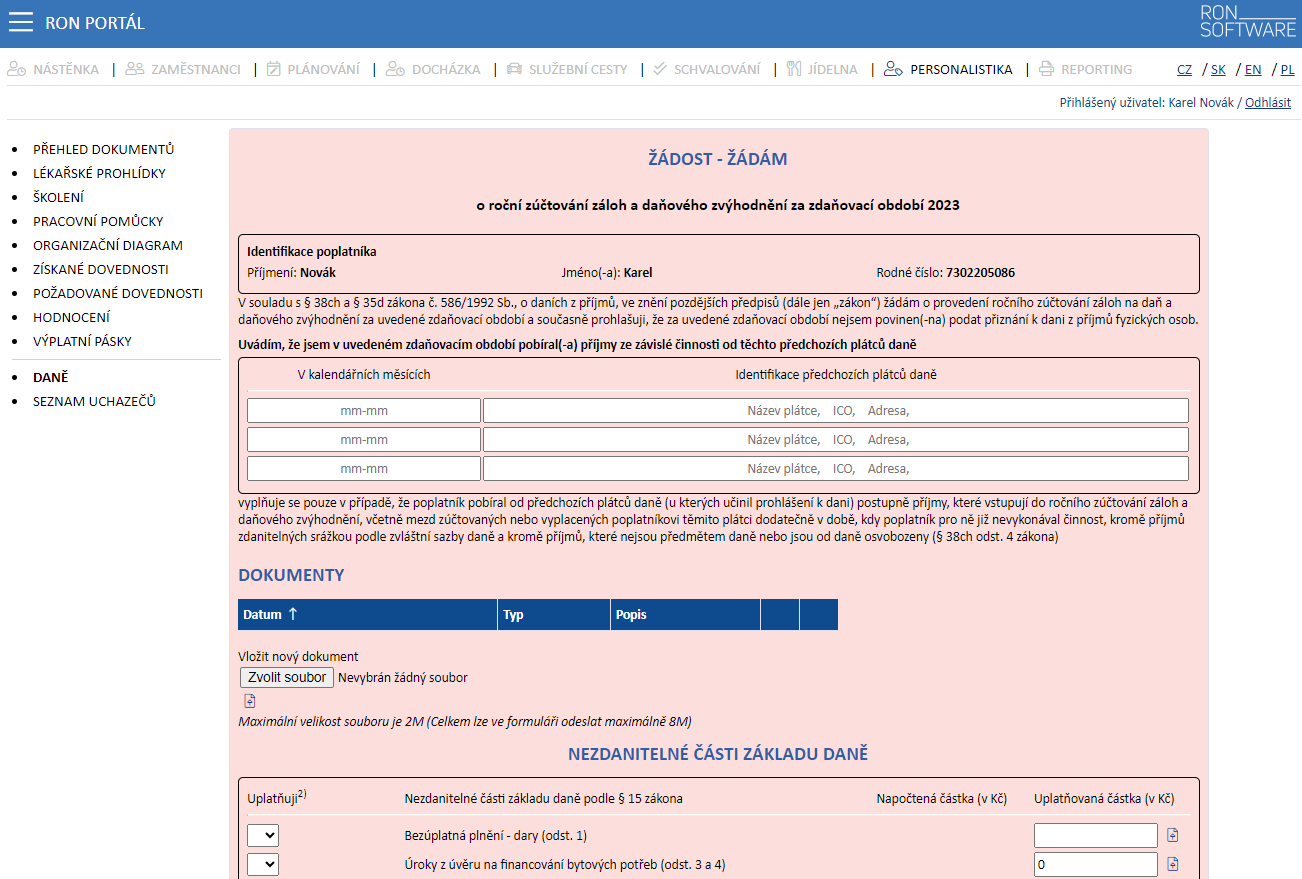The height and width of the screenshot is (879, 1302).
Task: Click the Jídelna cutlery icon
Action: pos(794,69)
